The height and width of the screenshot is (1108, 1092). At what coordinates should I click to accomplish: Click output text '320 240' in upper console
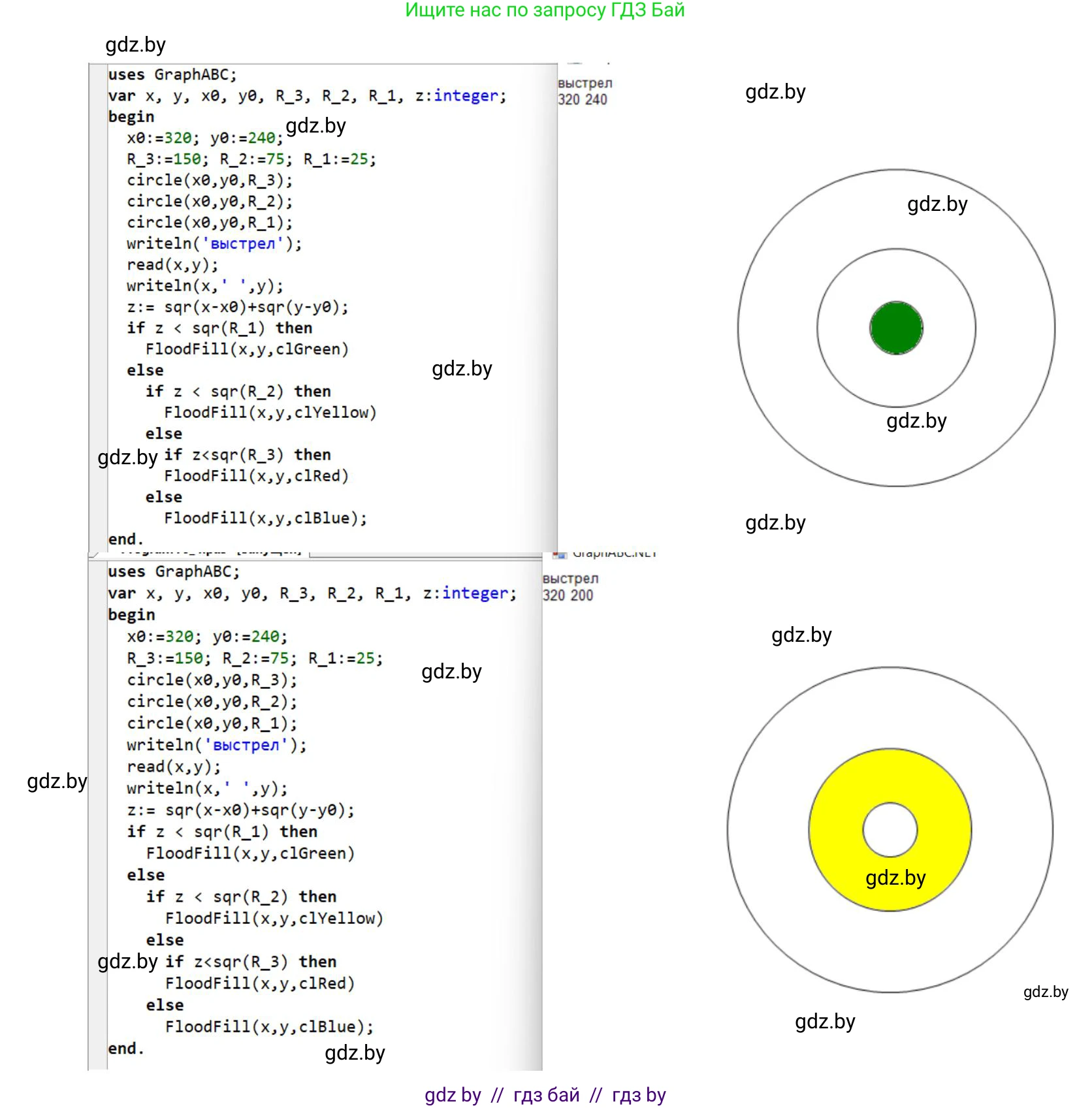[x=582, y=99]
